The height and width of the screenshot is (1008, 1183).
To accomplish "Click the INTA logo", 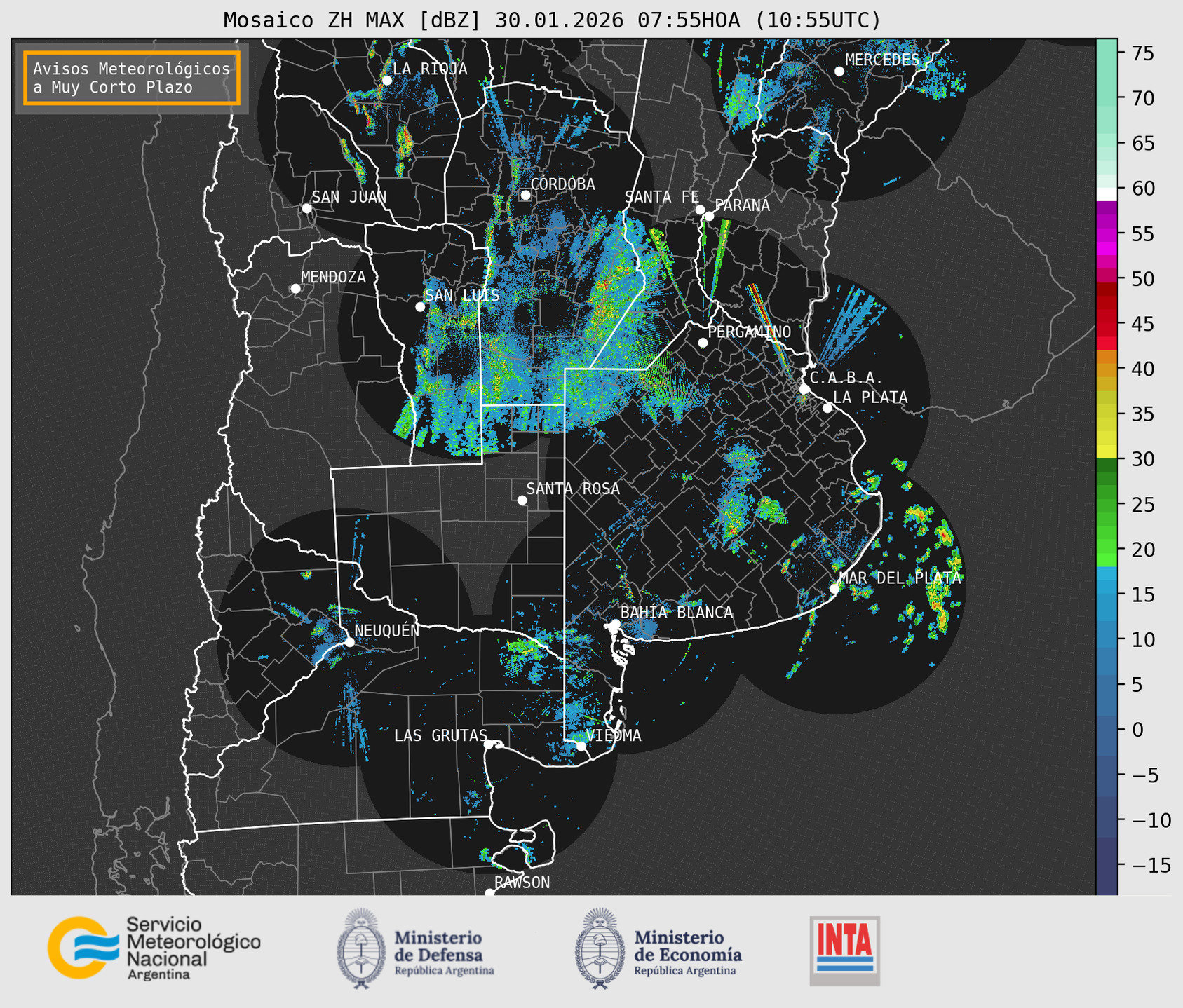I will click(x=844, y=951).
